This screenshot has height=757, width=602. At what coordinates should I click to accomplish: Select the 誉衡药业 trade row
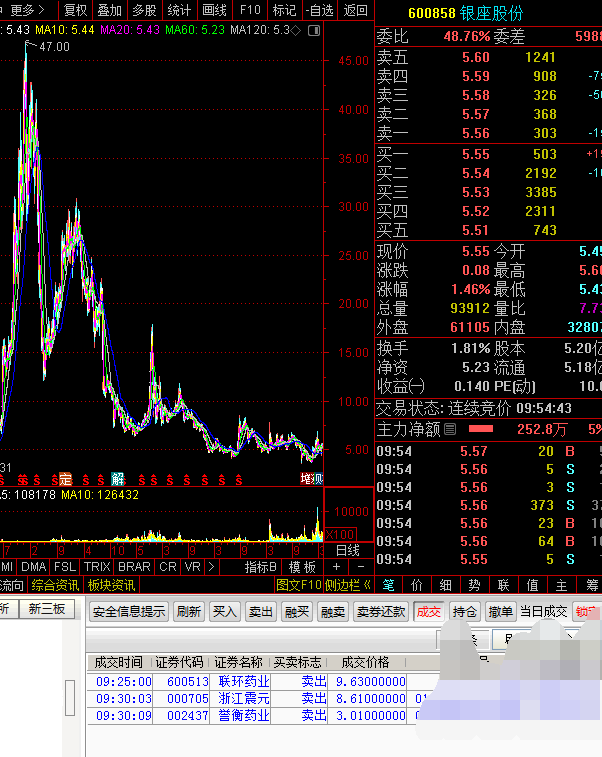click(x=251, y=715)
